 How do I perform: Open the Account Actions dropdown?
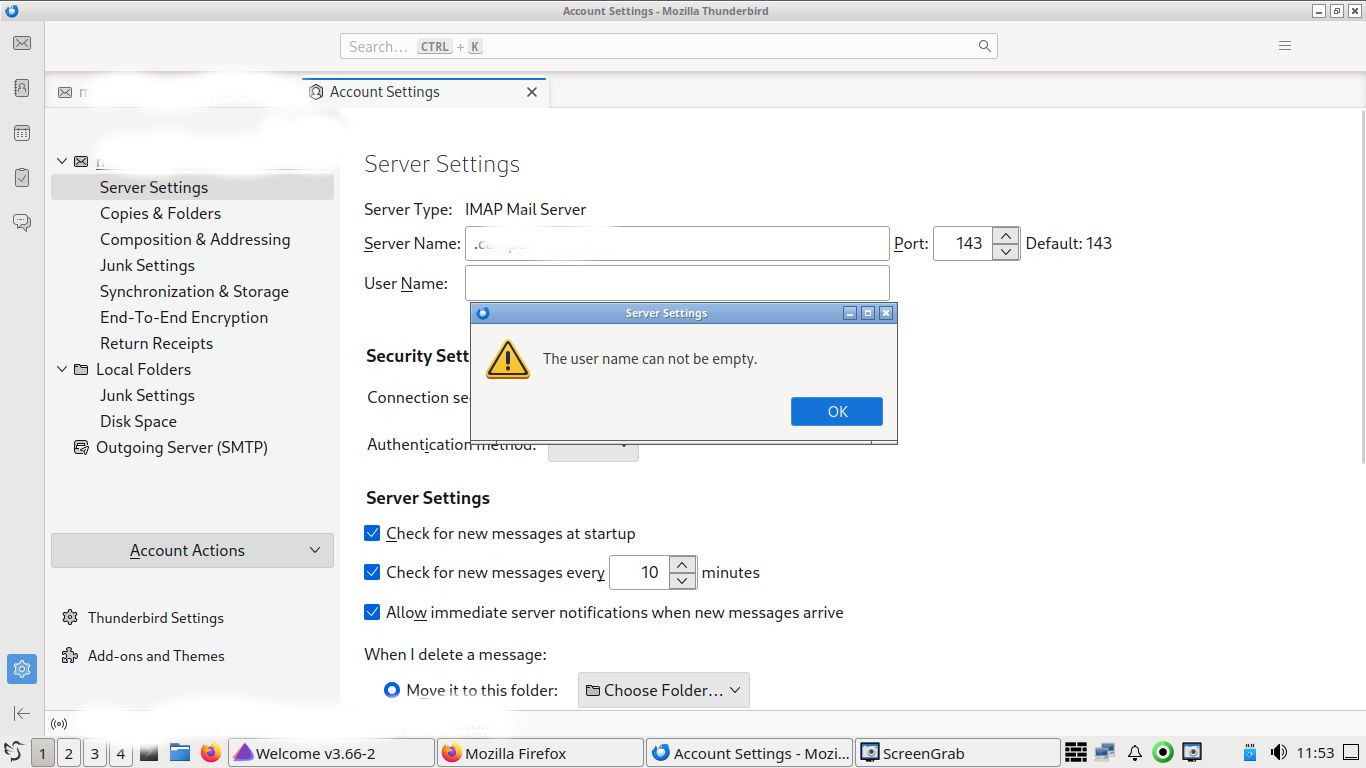click(x=192, y=551)
